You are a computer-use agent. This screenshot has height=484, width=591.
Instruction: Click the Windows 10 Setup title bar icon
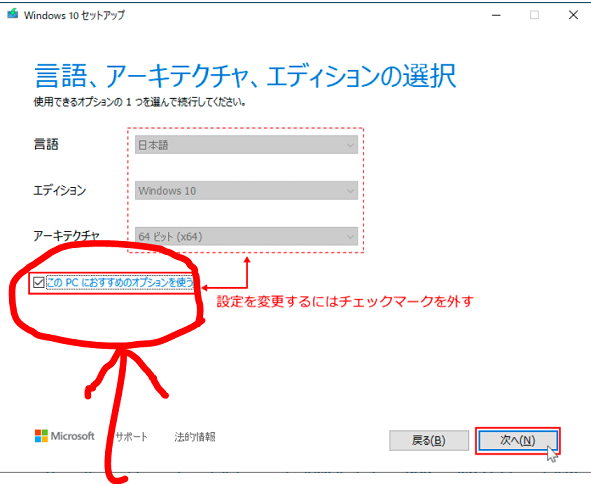pyautogui.click(x=13, y=14)
